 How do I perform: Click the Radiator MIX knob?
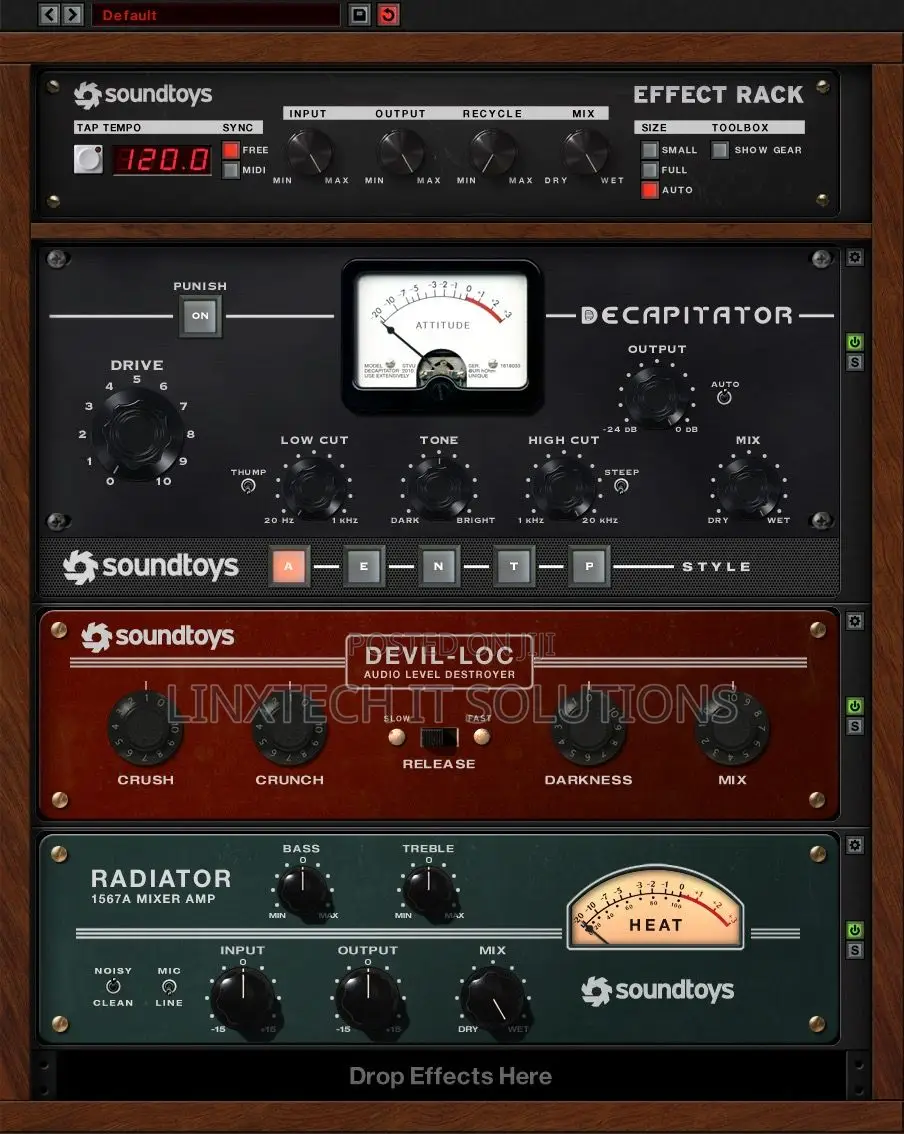[493, 1000]
